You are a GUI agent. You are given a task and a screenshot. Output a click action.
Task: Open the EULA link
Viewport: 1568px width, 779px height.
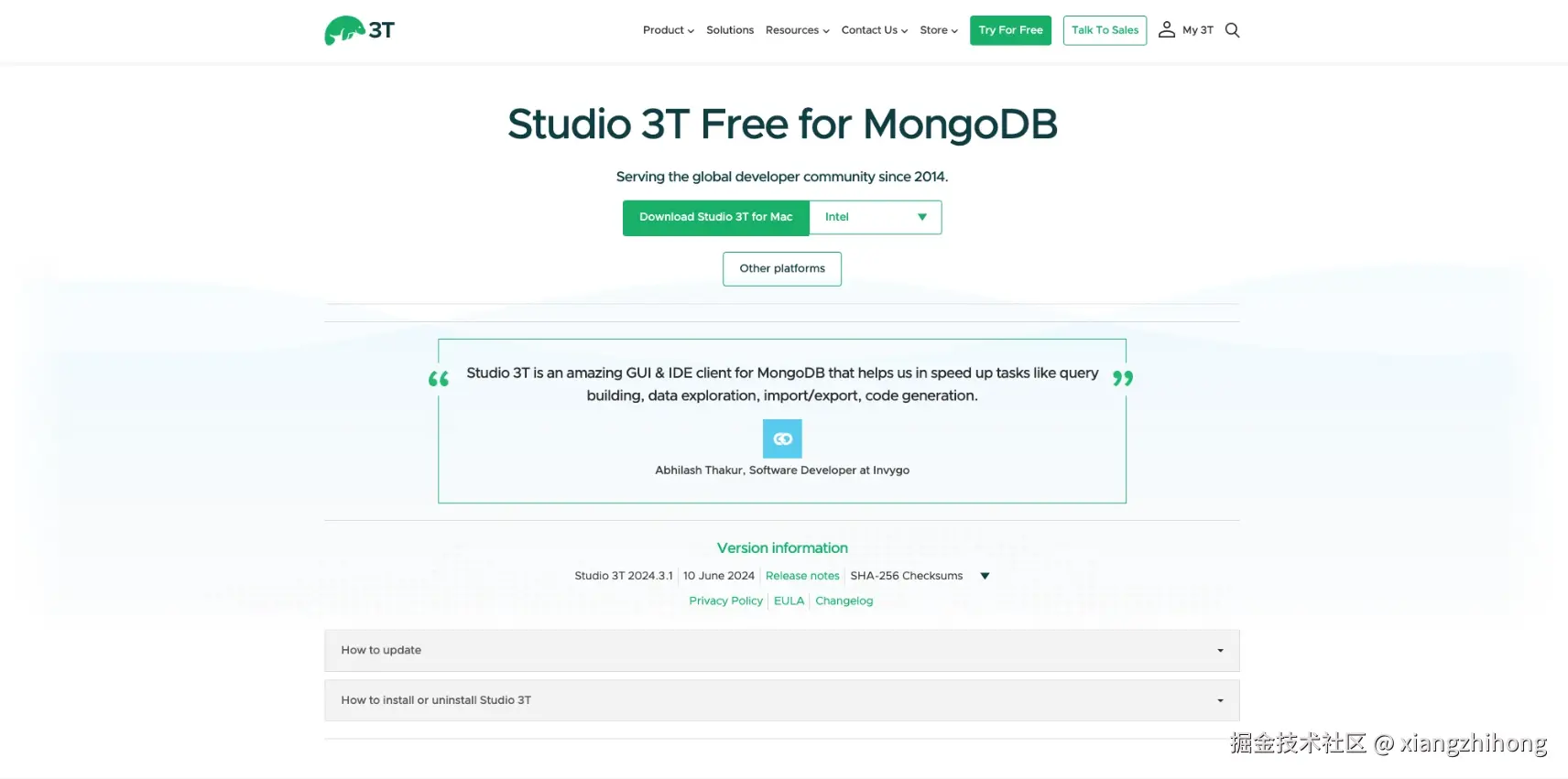[x=789, y=601]
